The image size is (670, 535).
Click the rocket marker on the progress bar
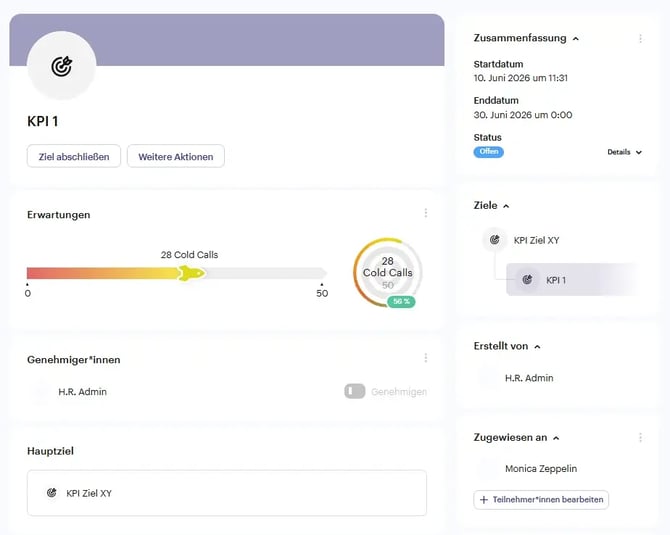click(x=191, y=273)
